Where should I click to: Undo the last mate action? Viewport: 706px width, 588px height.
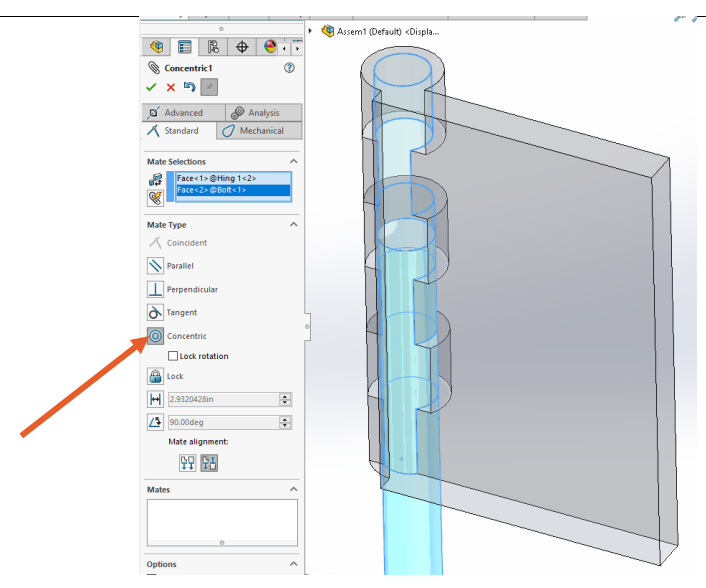click(x=190, y=86)
